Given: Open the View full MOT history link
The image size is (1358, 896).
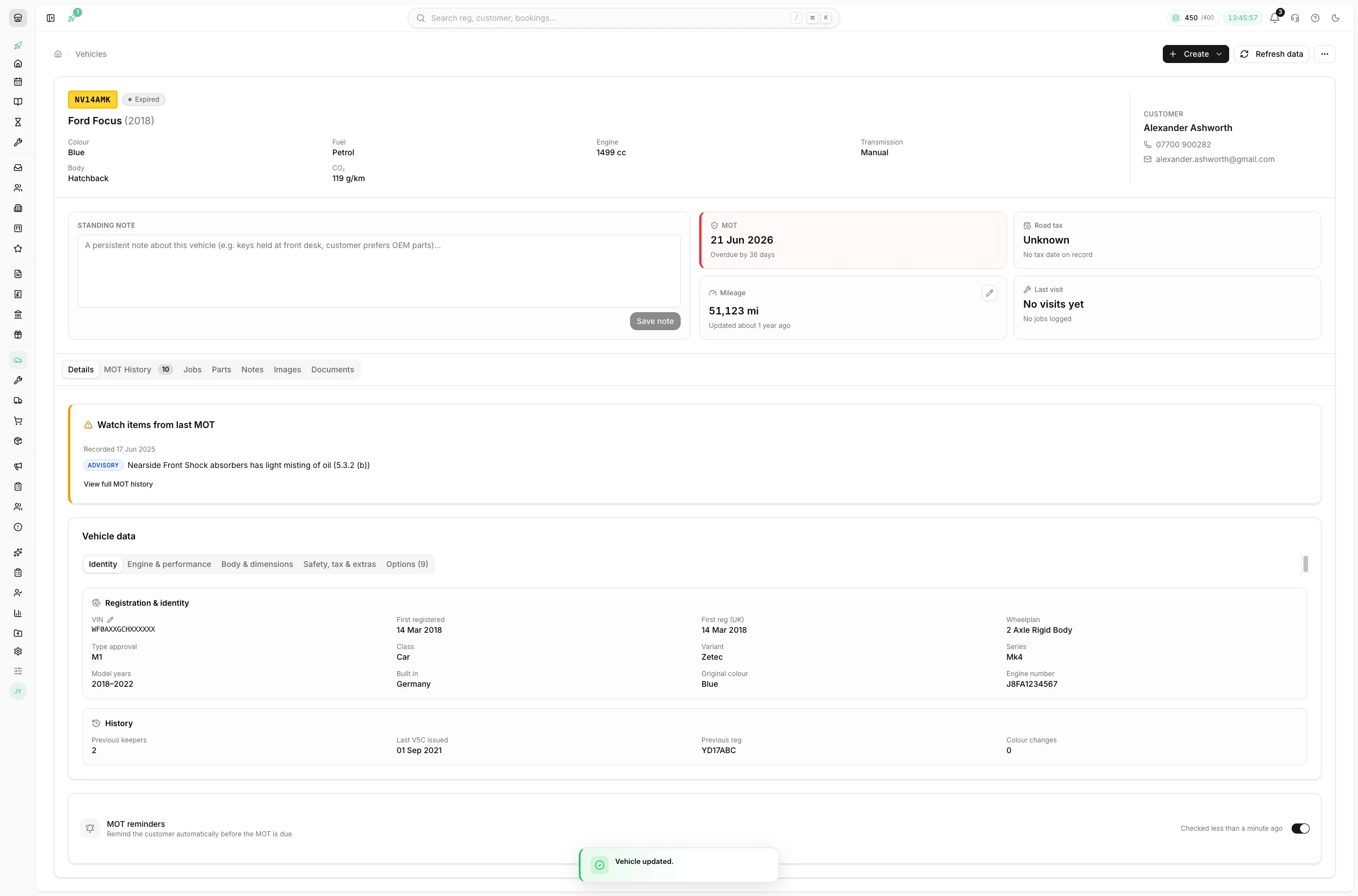Looking at the screenshot, I should 118,485.
